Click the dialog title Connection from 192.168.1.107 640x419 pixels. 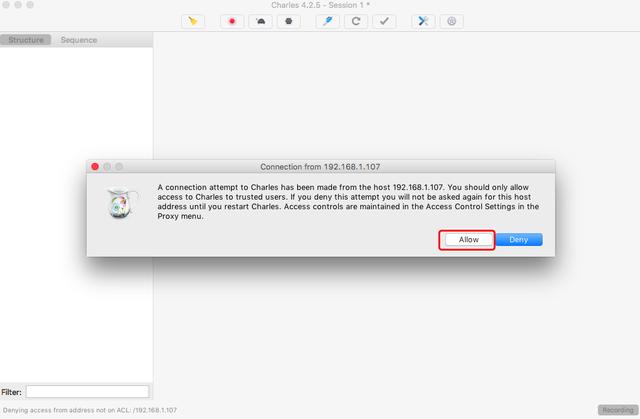point(320,166)
